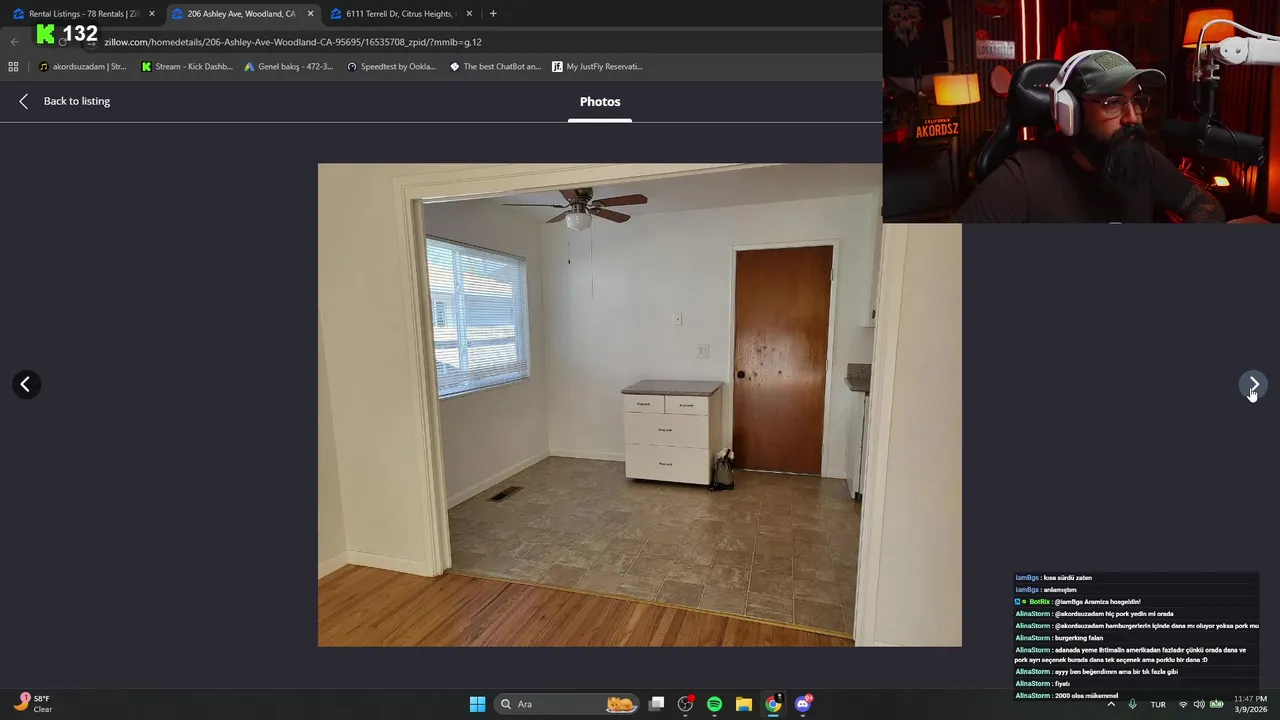The width and height of the screenshot is (1280, 720).
Task: Open the TUR keyboard language selector
Action: coord(1158,704)
